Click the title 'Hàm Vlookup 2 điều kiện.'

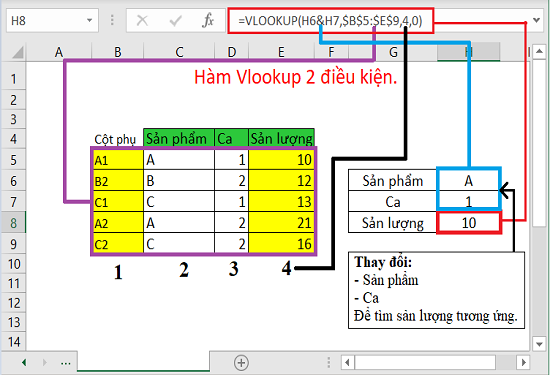295,77
